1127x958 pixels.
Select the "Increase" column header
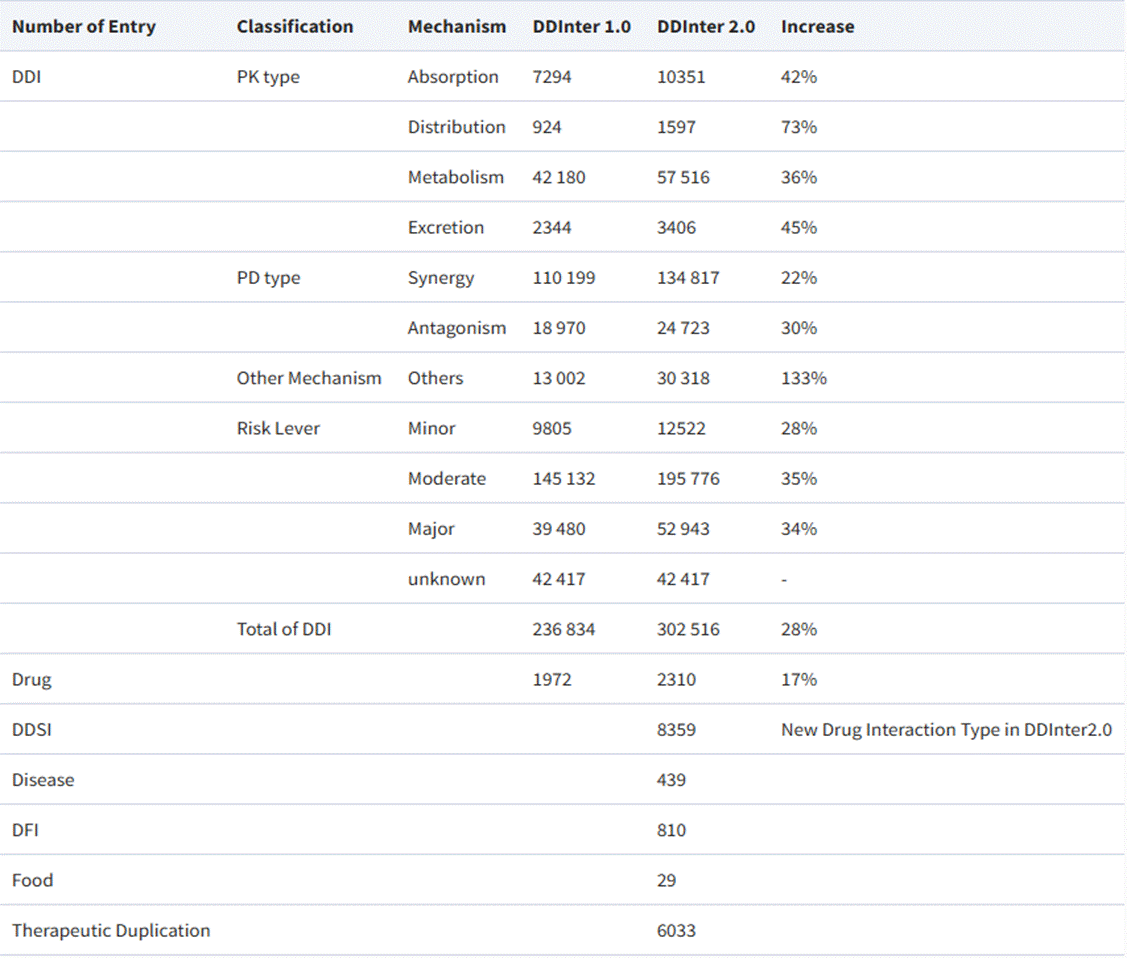[817, 27]
